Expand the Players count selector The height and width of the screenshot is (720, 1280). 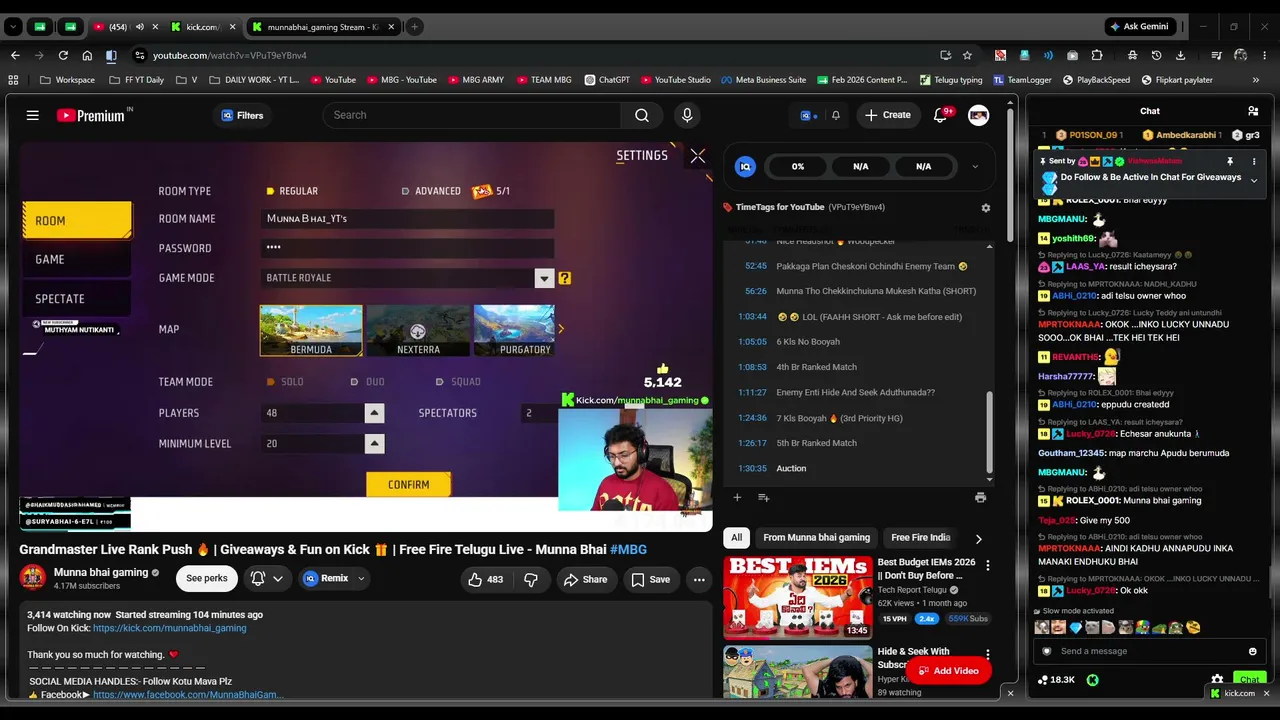374,413
